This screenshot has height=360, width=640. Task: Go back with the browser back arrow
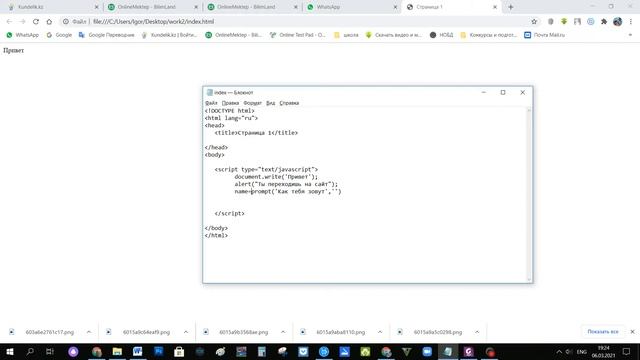pos(9,22)
